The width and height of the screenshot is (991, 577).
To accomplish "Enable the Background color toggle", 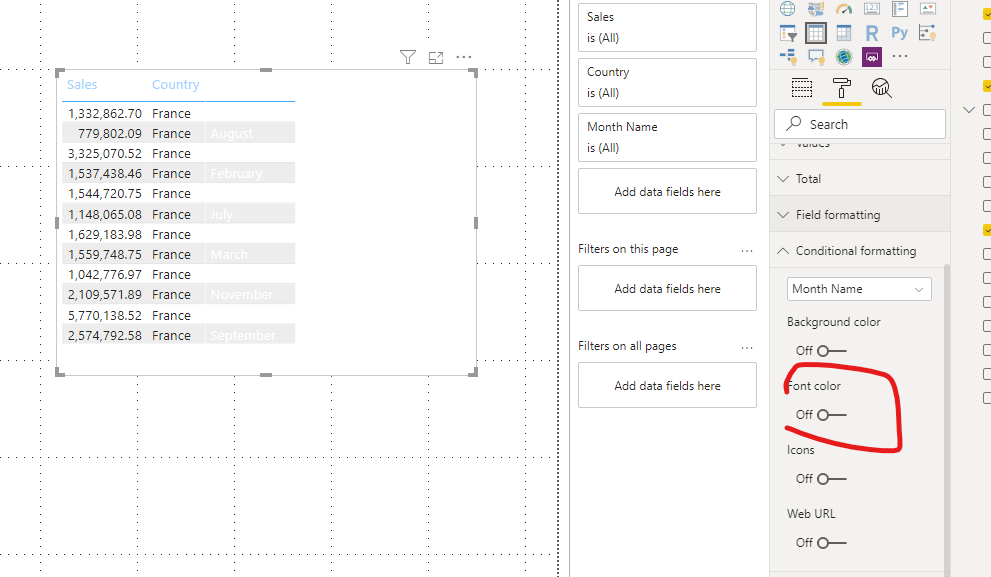I will pos(831,351).
